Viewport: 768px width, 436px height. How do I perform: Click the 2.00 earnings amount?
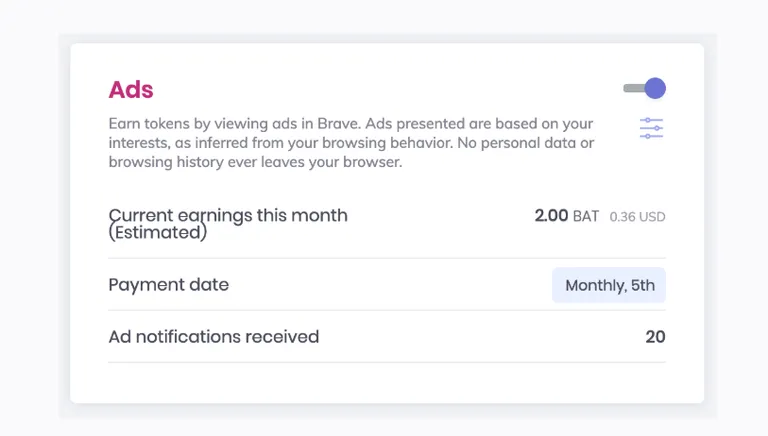pos(551,216)
